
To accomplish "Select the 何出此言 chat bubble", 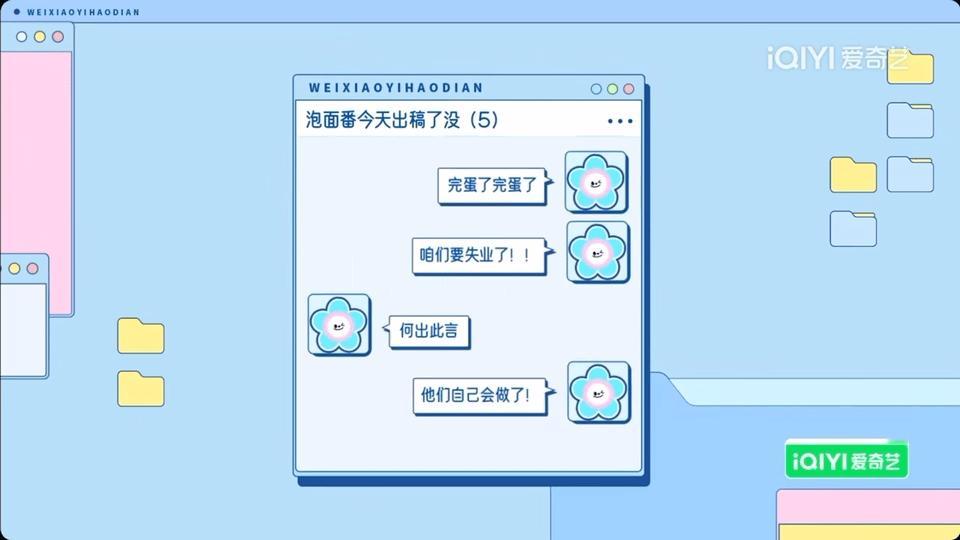I will (429, 331).
